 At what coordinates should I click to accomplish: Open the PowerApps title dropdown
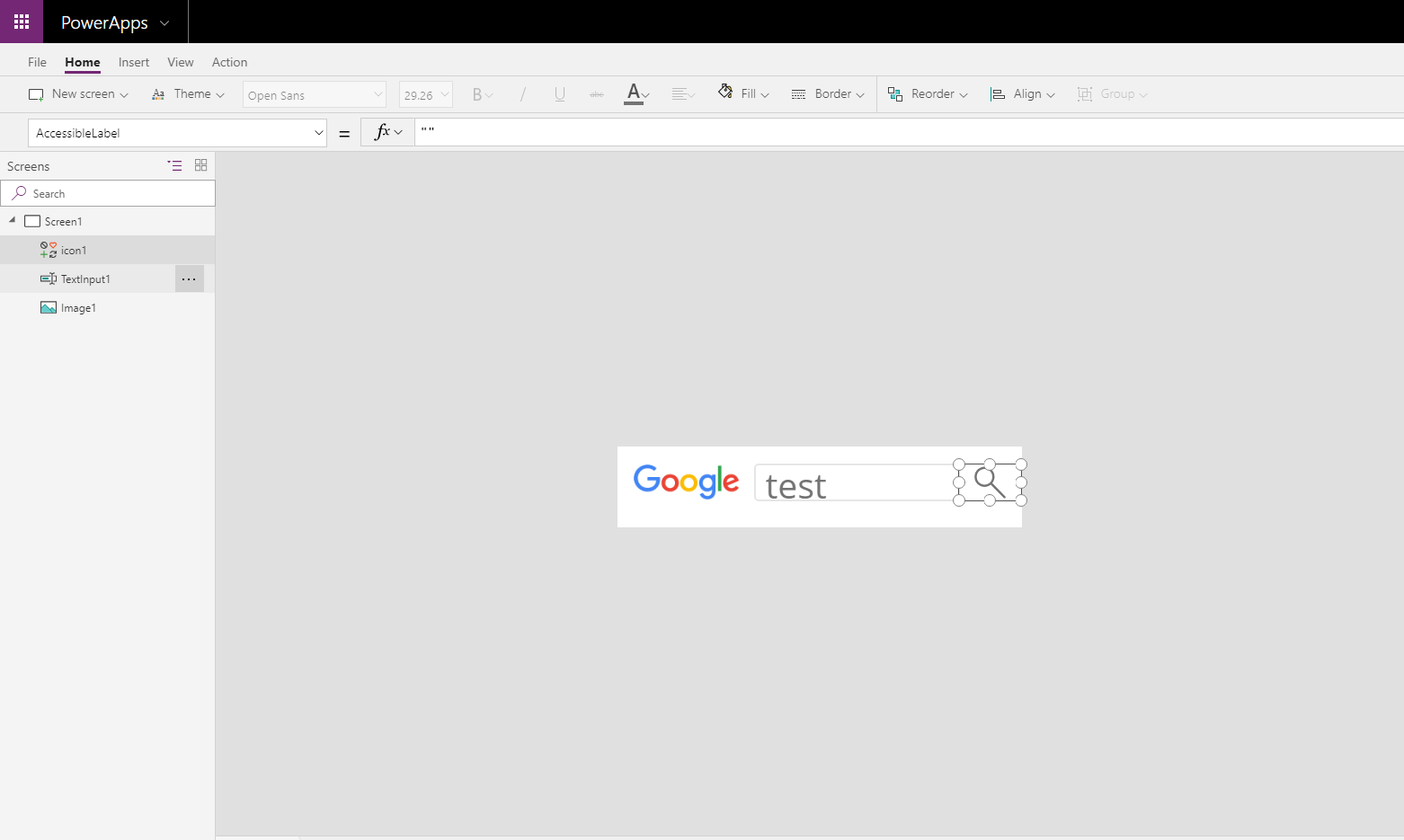click(114, 22)
